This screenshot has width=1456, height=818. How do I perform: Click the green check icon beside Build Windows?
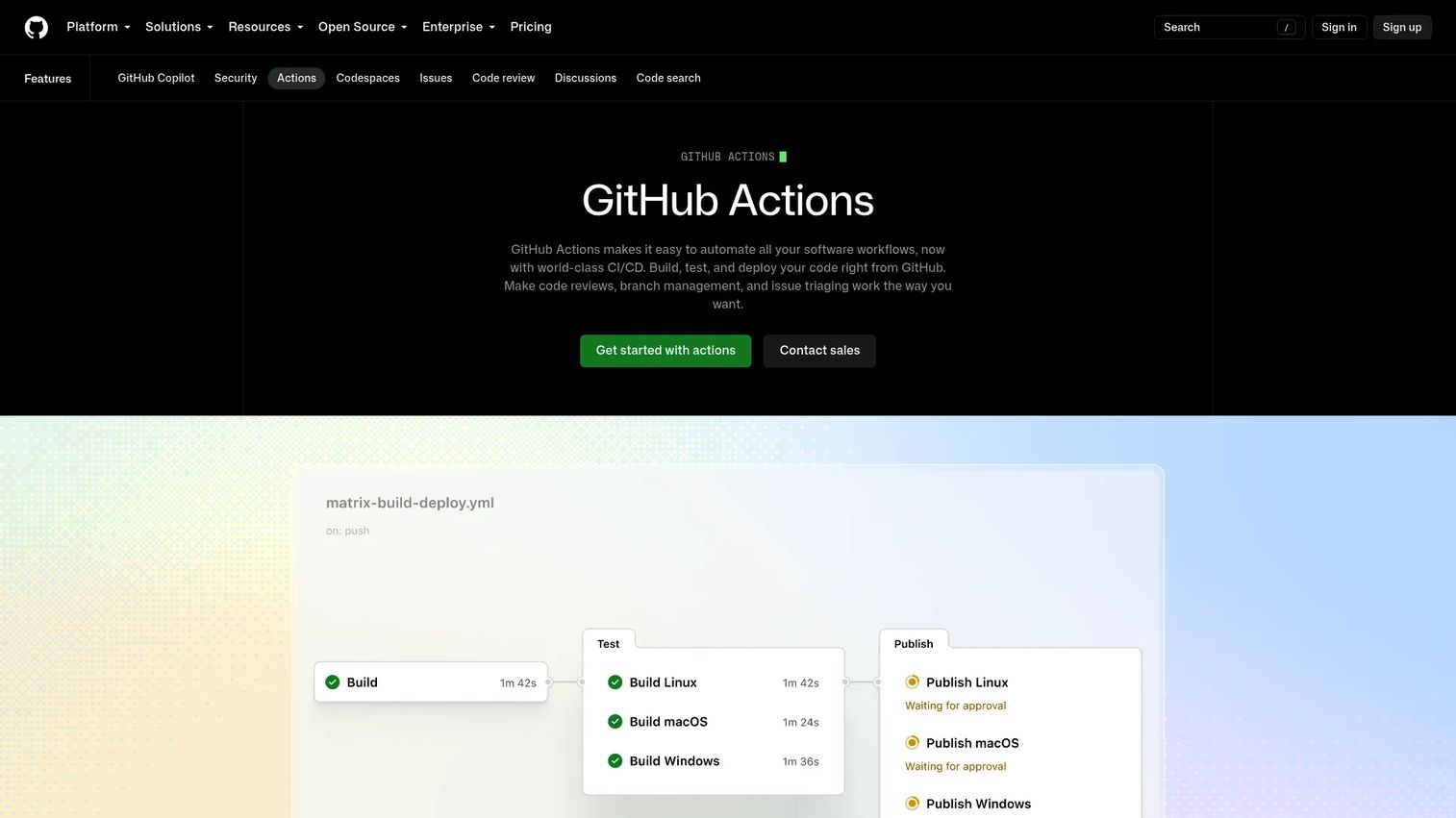615,761
